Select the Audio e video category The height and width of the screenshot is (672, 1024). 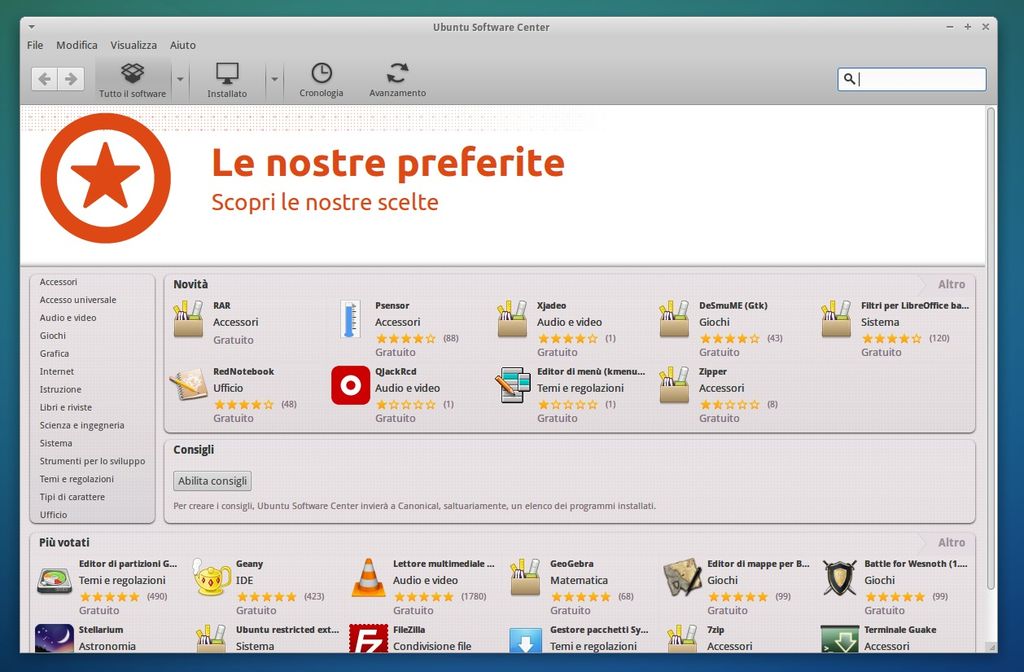tap(68, 318)
